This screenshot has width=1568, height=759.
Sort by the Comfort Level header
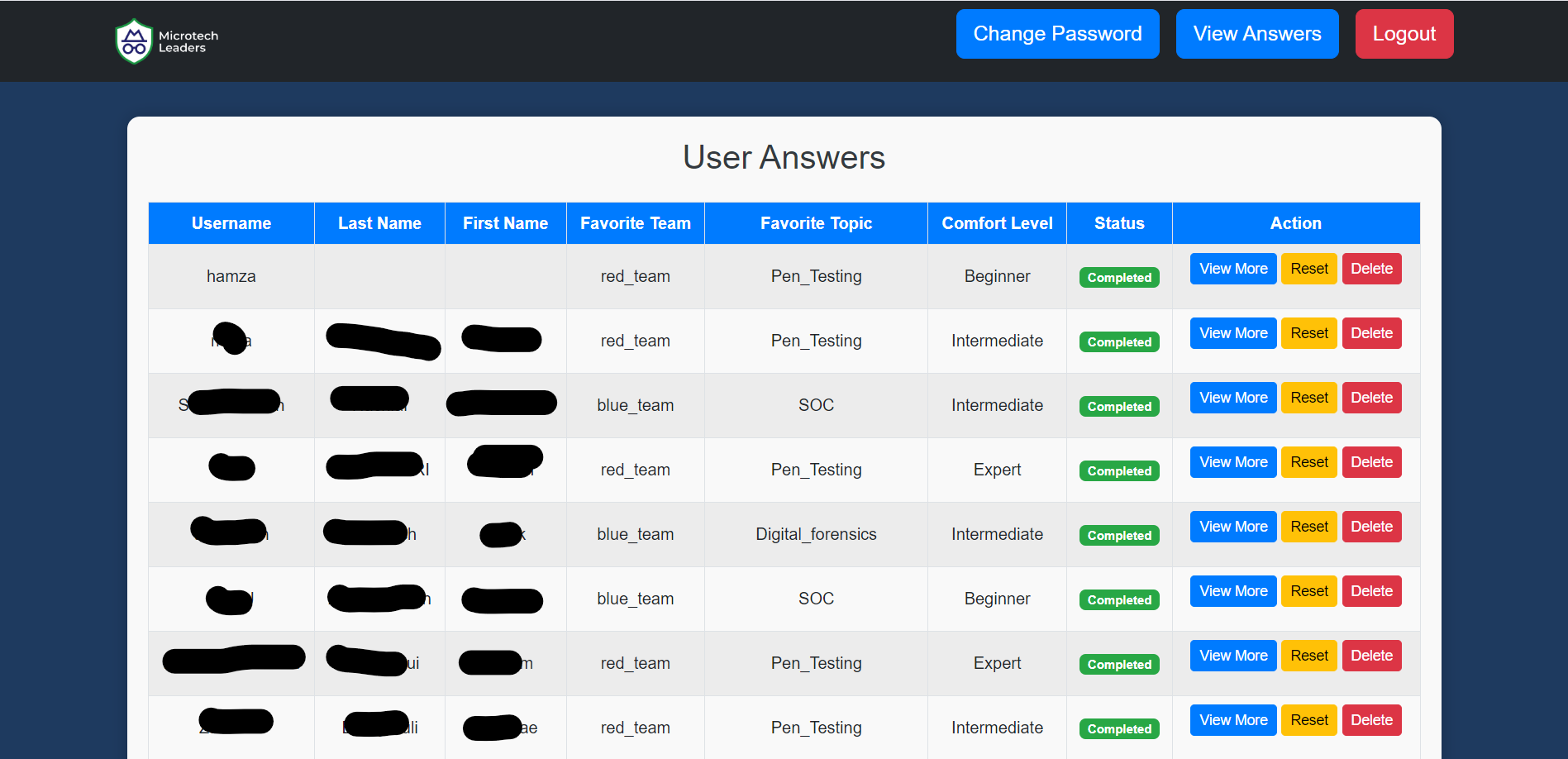(x=996, y=222)
